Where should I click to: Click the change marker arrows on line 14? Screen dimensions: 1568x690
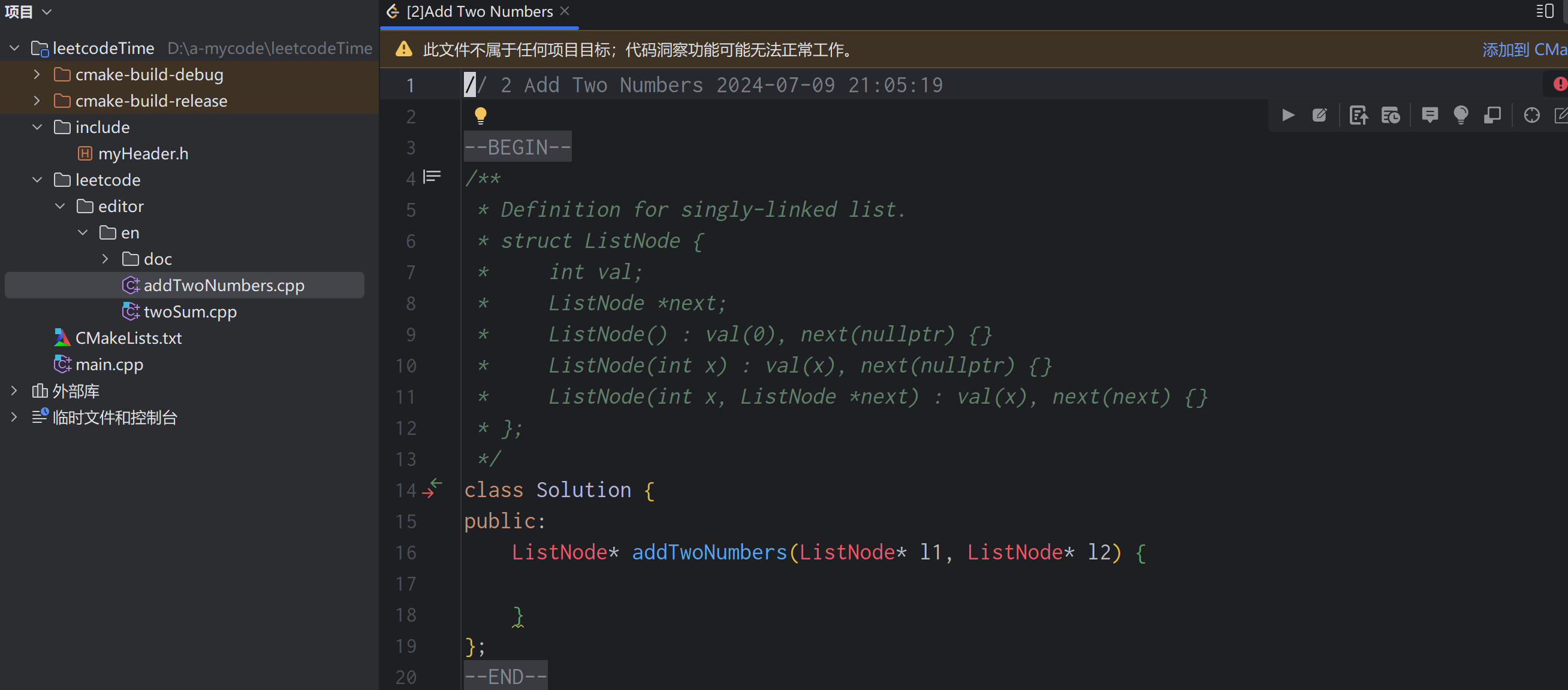click(x=432, y=488)
